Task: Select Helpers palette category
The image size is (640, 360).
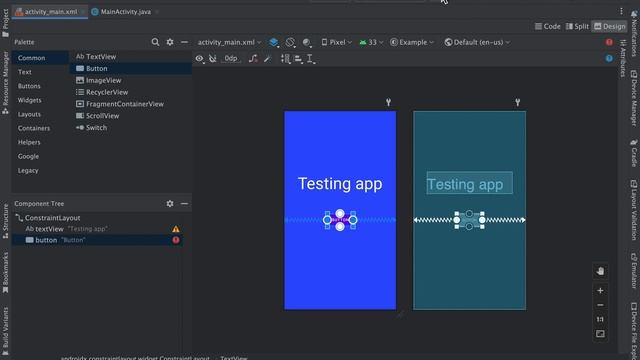Action: (29, 142)
